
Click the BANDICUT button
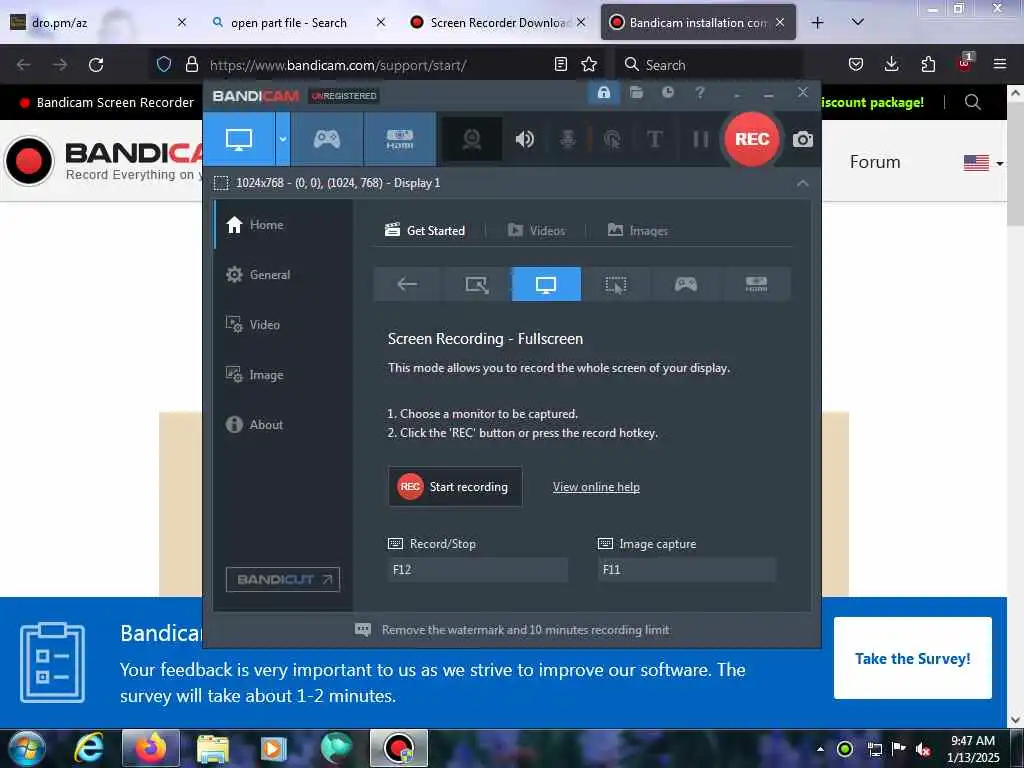tap(283, 579)
